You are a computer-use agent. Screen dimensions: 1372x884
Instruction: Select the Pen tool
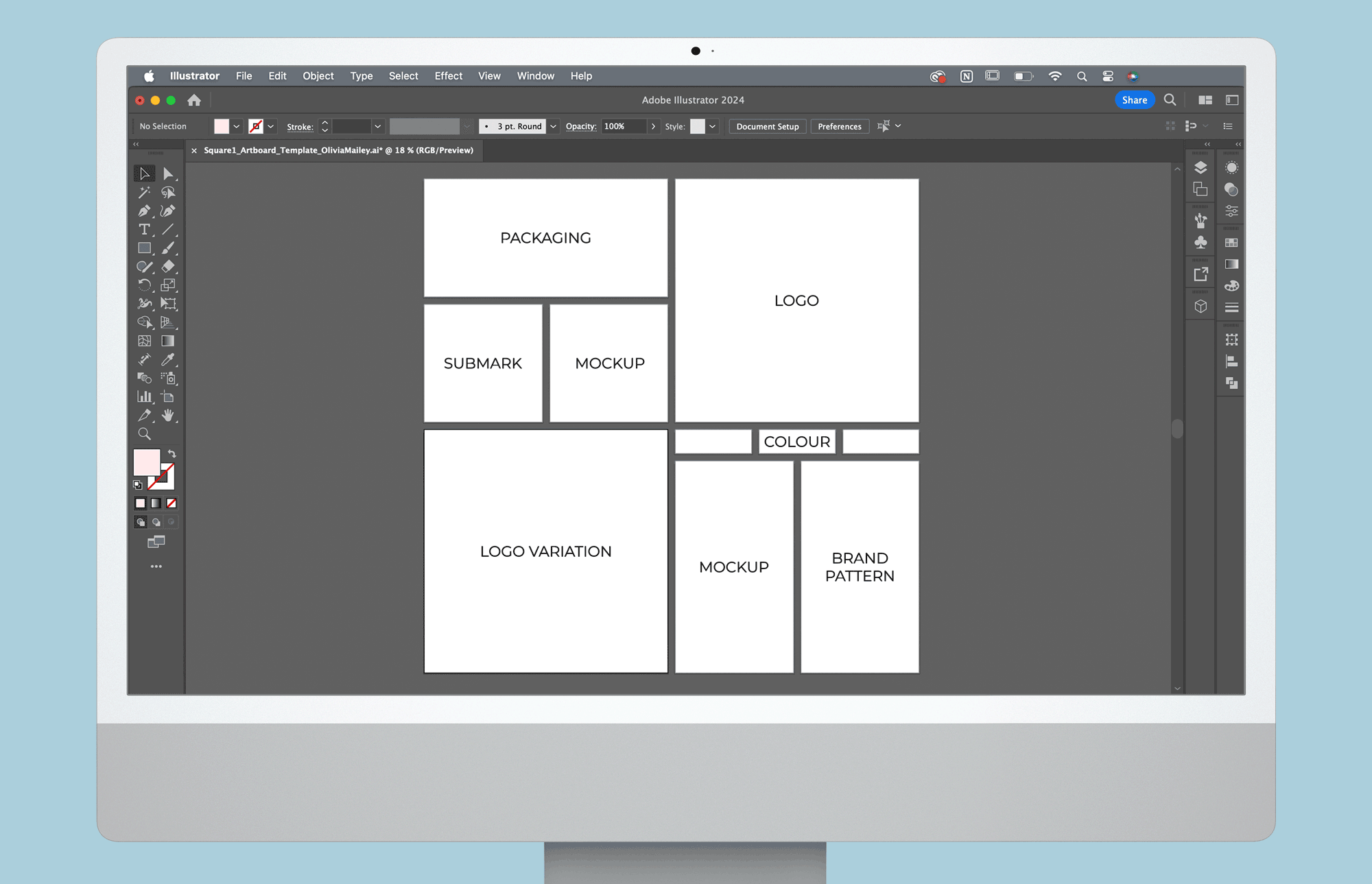click(144, 211)
